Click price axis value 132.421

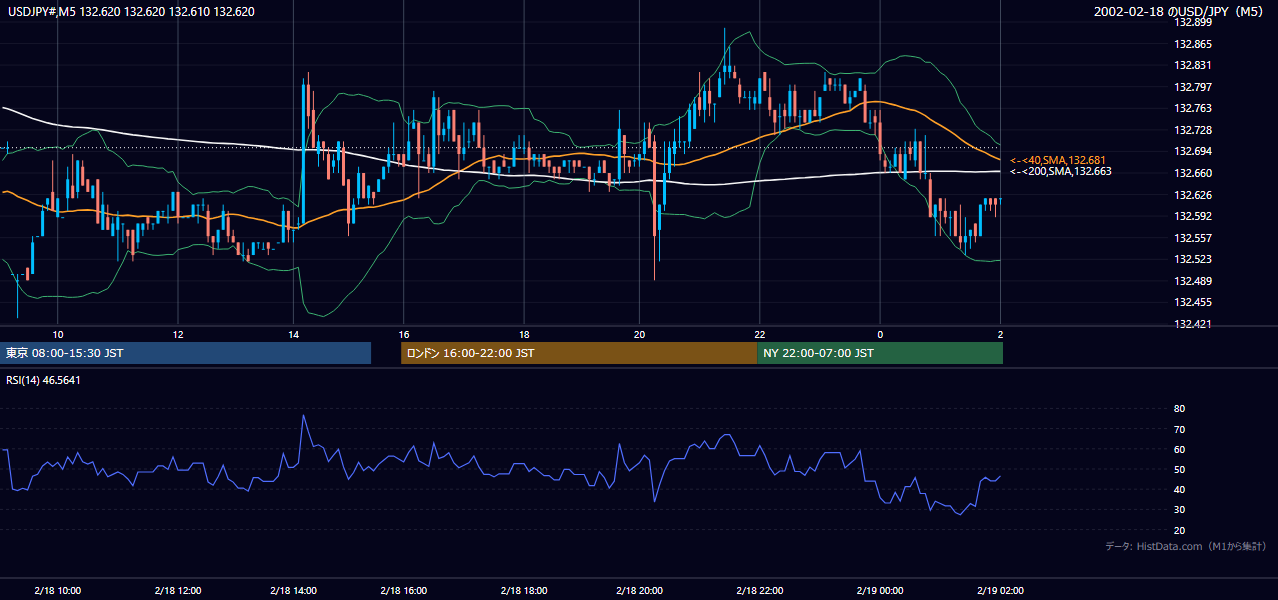(x=1194, y=324)
